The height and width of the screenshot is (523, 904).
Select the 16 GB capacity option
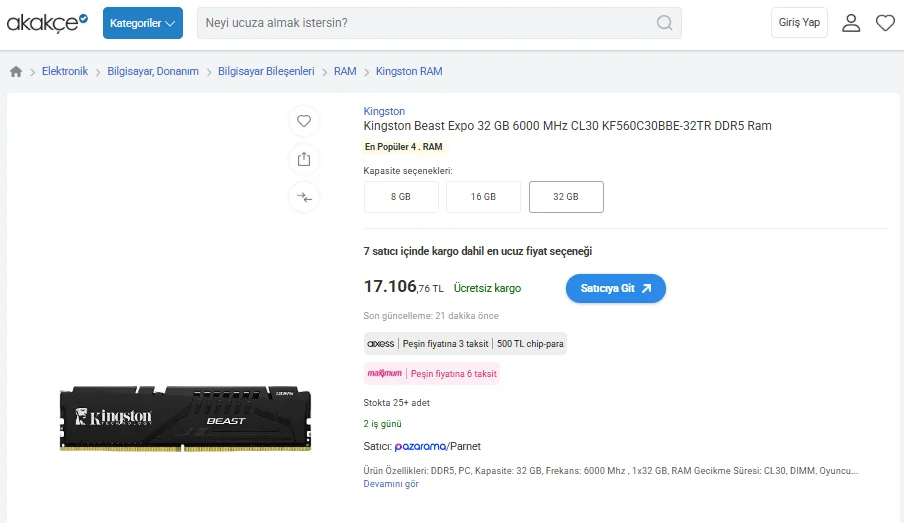pos(483,197)
